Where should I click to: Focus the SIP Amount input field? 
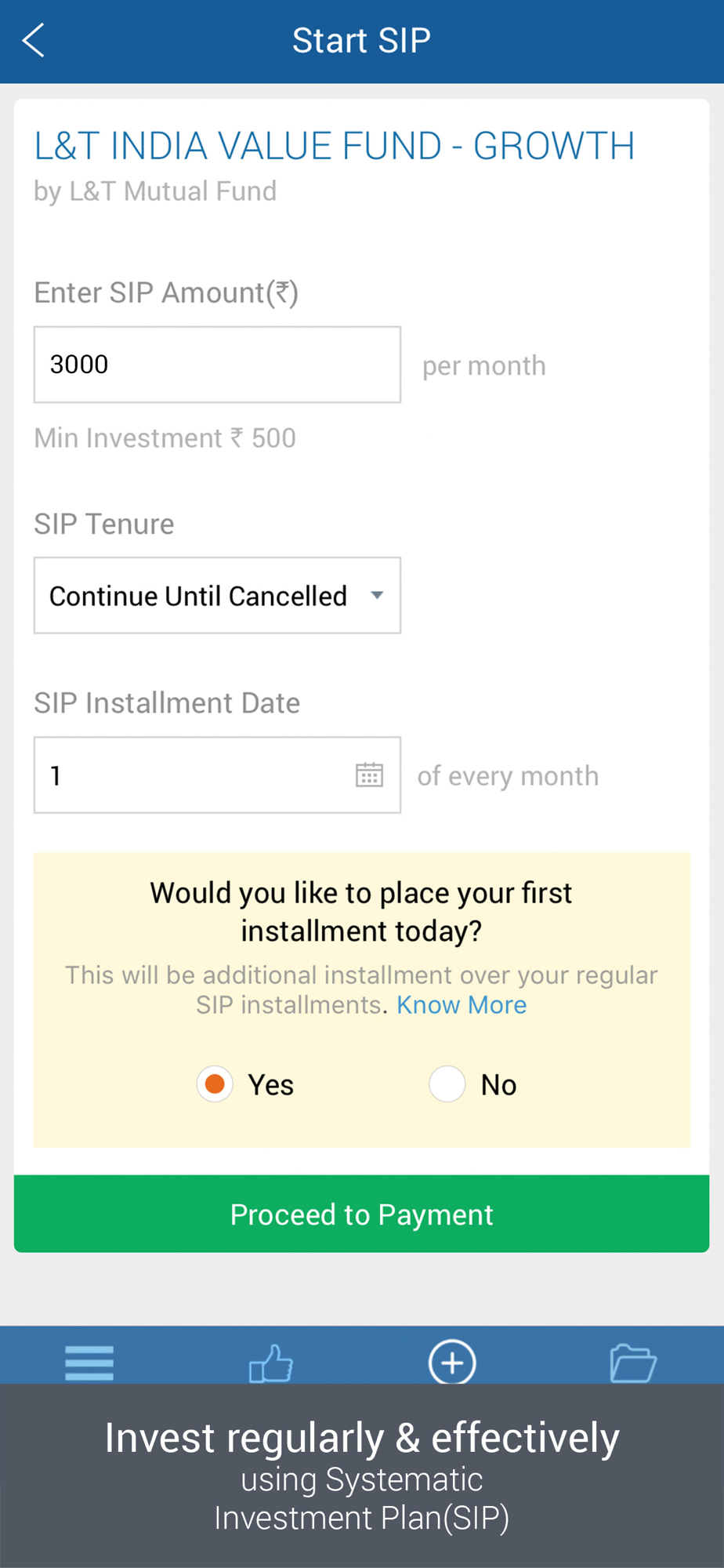pos(217,365)
